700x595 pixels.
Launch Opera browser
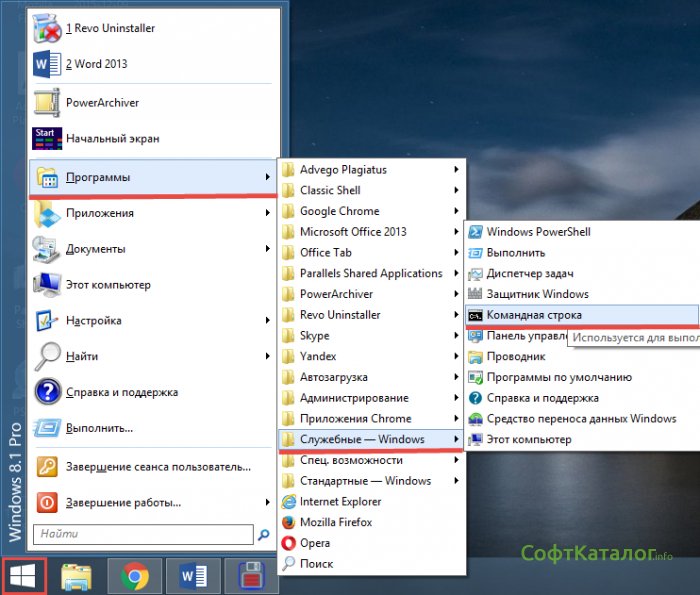coord(315,543)
